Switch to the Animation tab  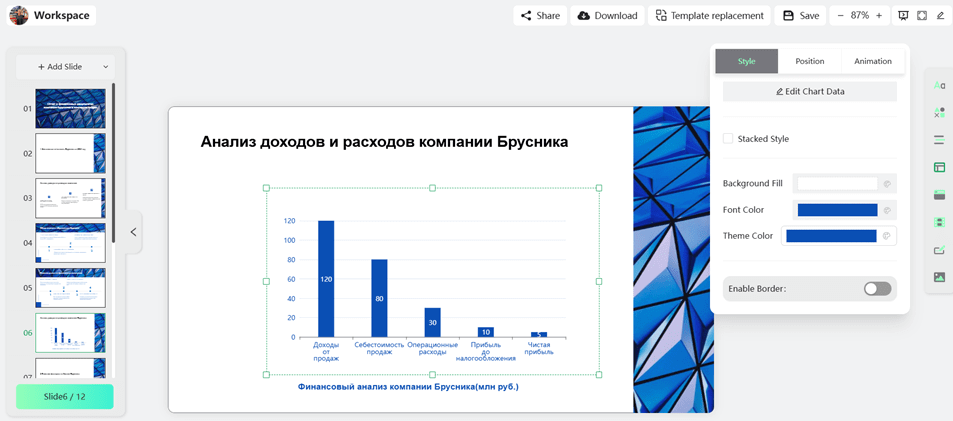point(872,61)
